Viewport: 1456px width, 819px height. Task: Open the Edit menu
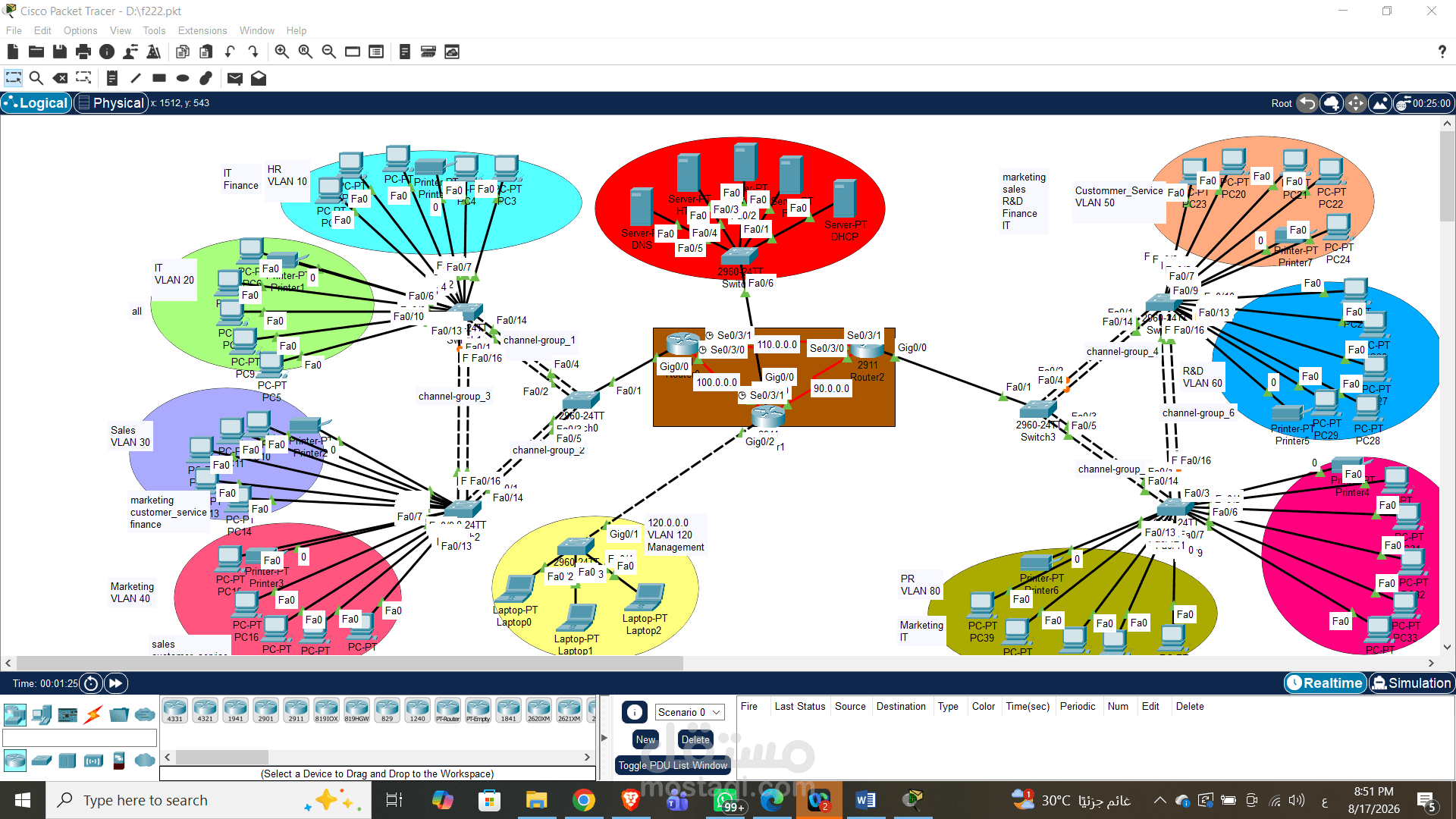coord(42,30)
